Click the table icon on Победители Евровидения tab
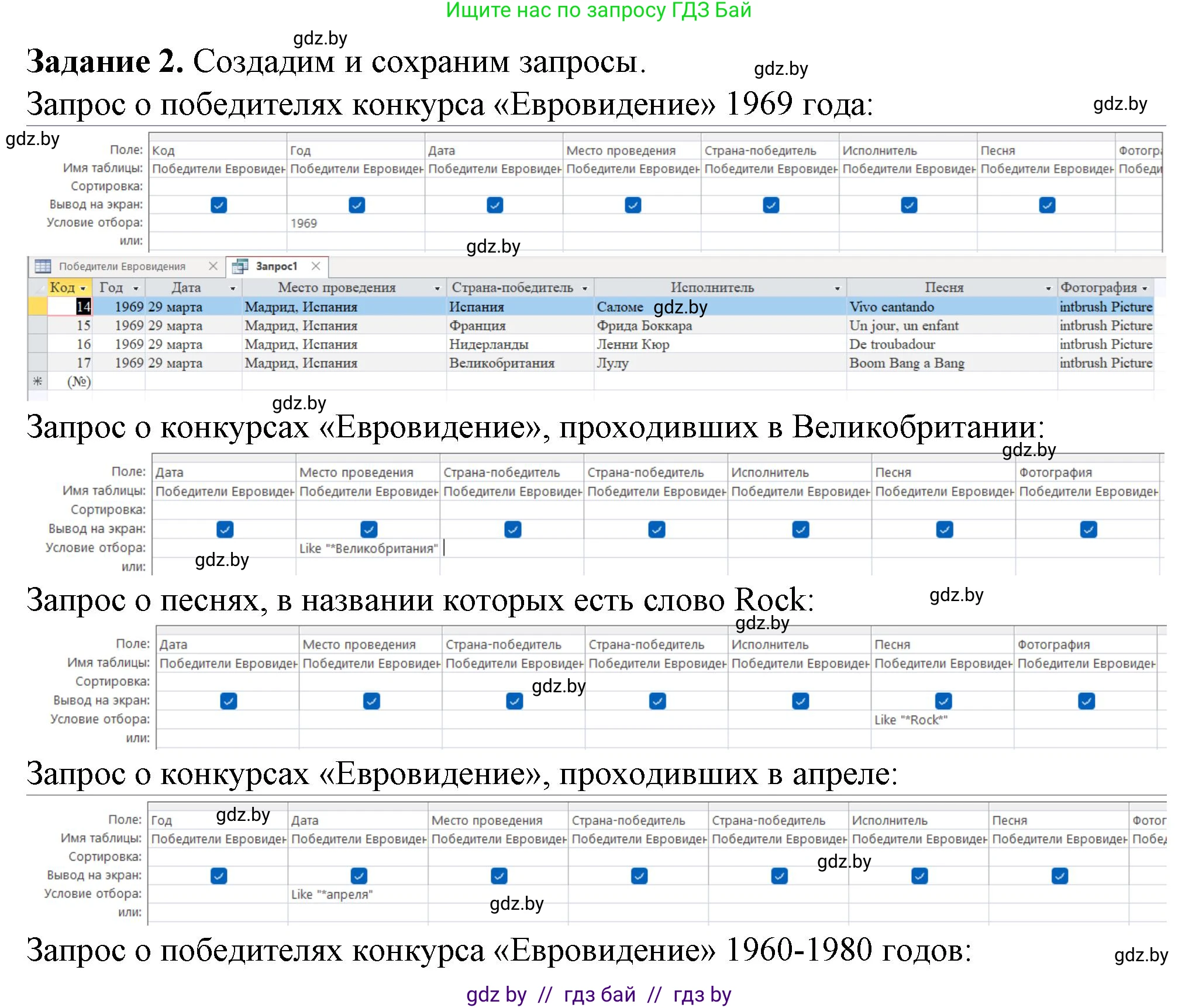Viewport: 1199px width, 1008px height. (42, 267)
